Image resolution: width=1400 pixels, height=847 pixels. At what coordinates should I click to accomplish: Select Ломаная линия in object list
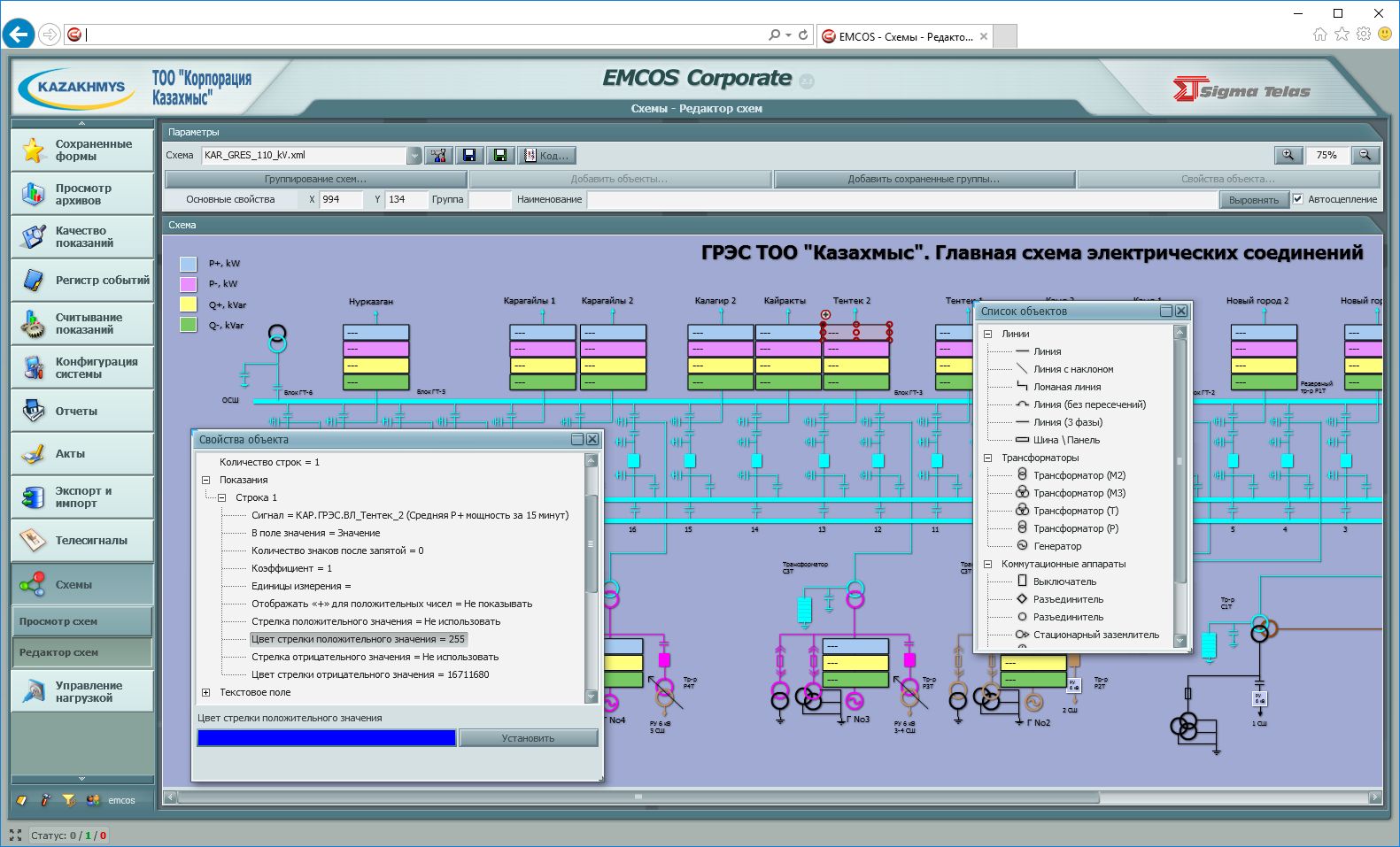(x=1067, y=387)
